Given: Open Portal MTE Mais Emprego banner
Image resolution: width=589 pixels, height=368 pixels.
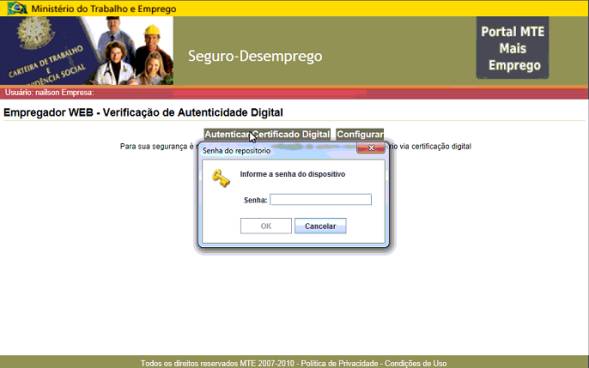Looking at the screenshot, I should pos(512,48).
